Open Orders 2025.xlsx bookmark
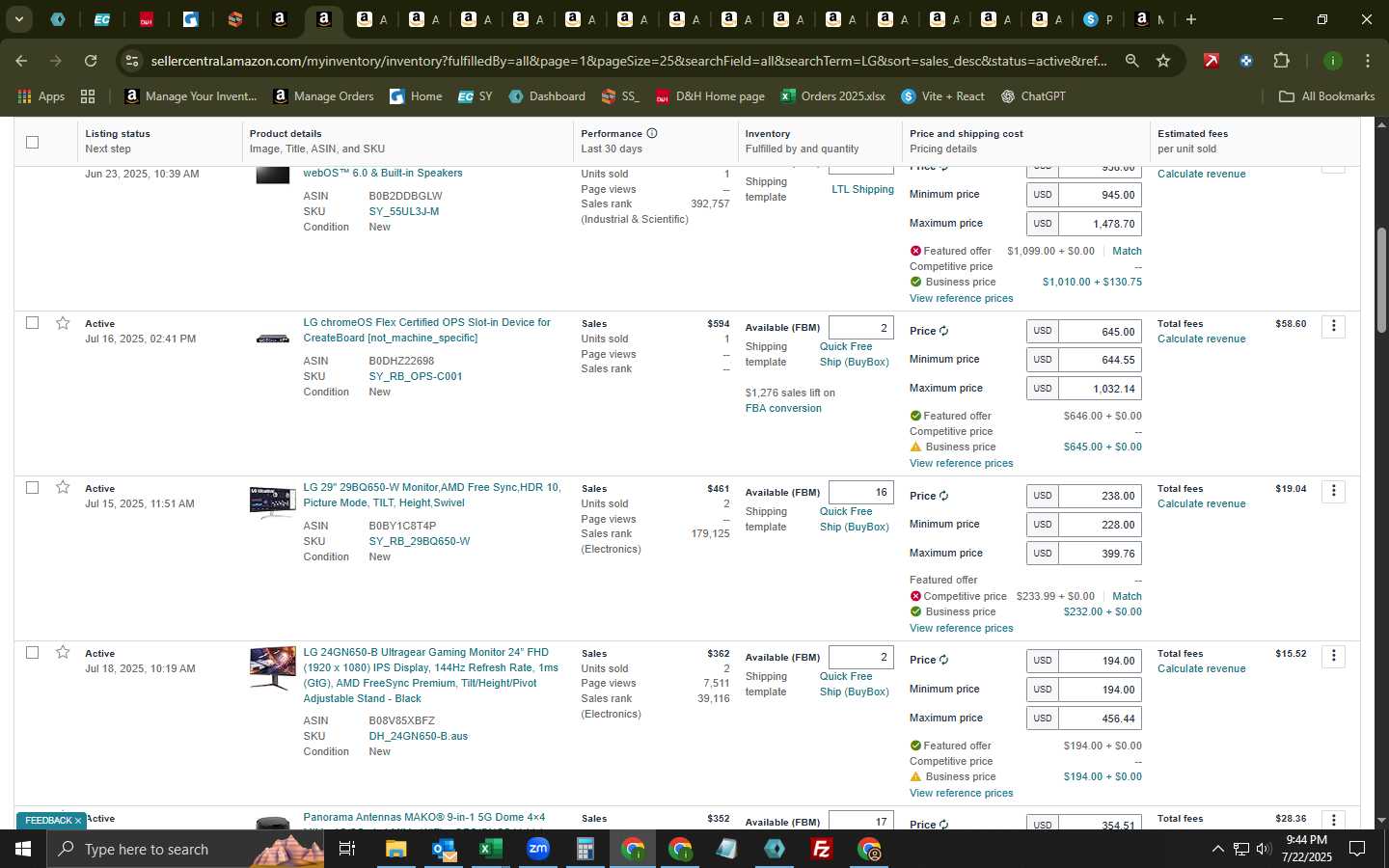Screen dimensions: 1389x868 [833, 96]
